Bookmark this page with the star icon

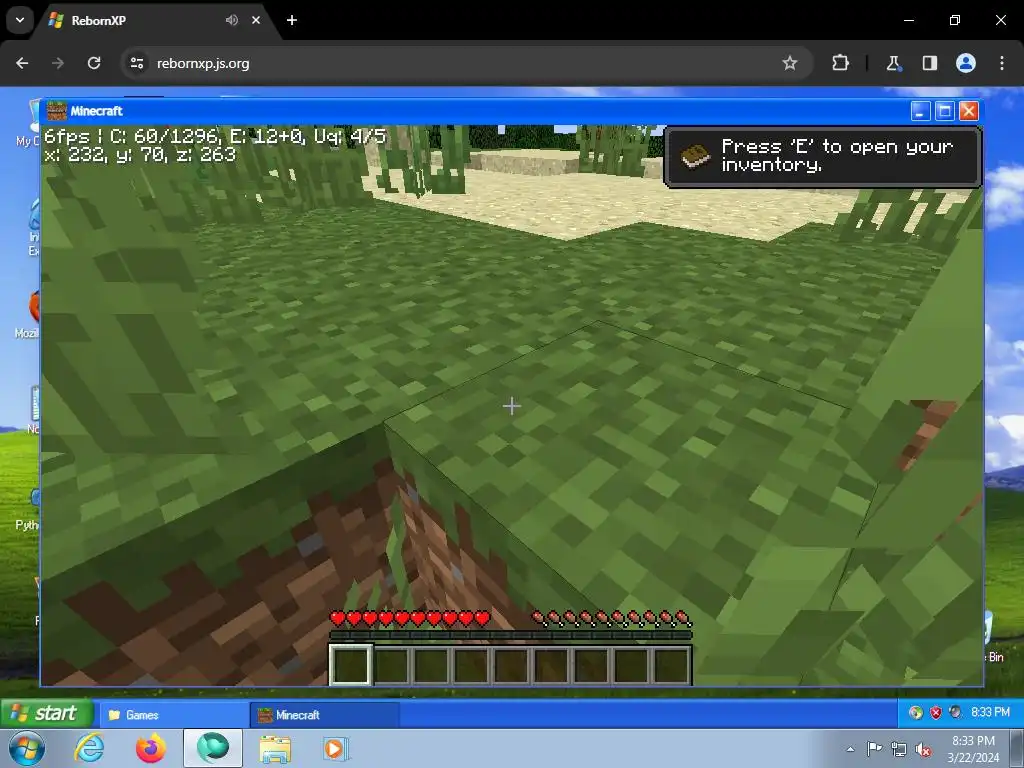point(790,63)
